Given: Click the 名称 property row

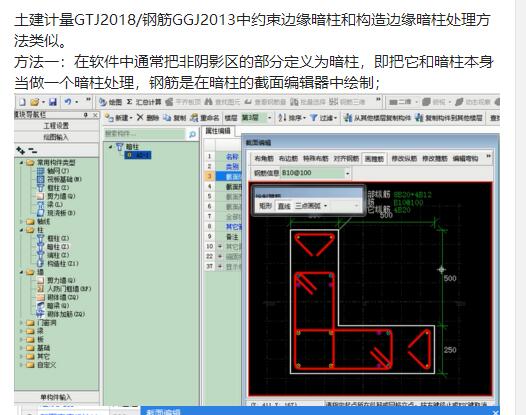Looking at the screenshot, I should pyautogui.click(x=223, y=156).
